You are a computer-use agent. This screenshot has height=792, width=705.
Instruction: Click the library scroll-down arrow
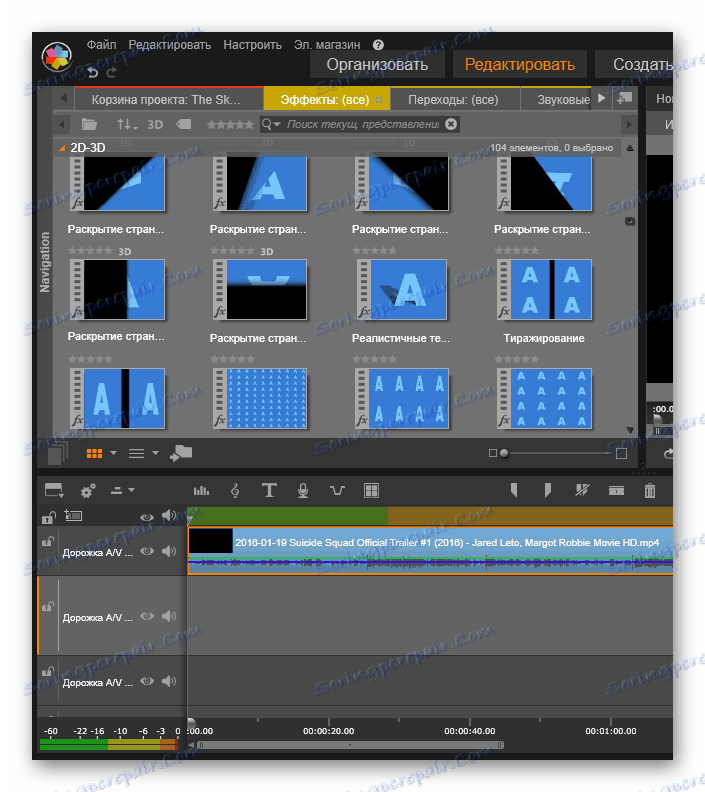click(x=630, y=430)
